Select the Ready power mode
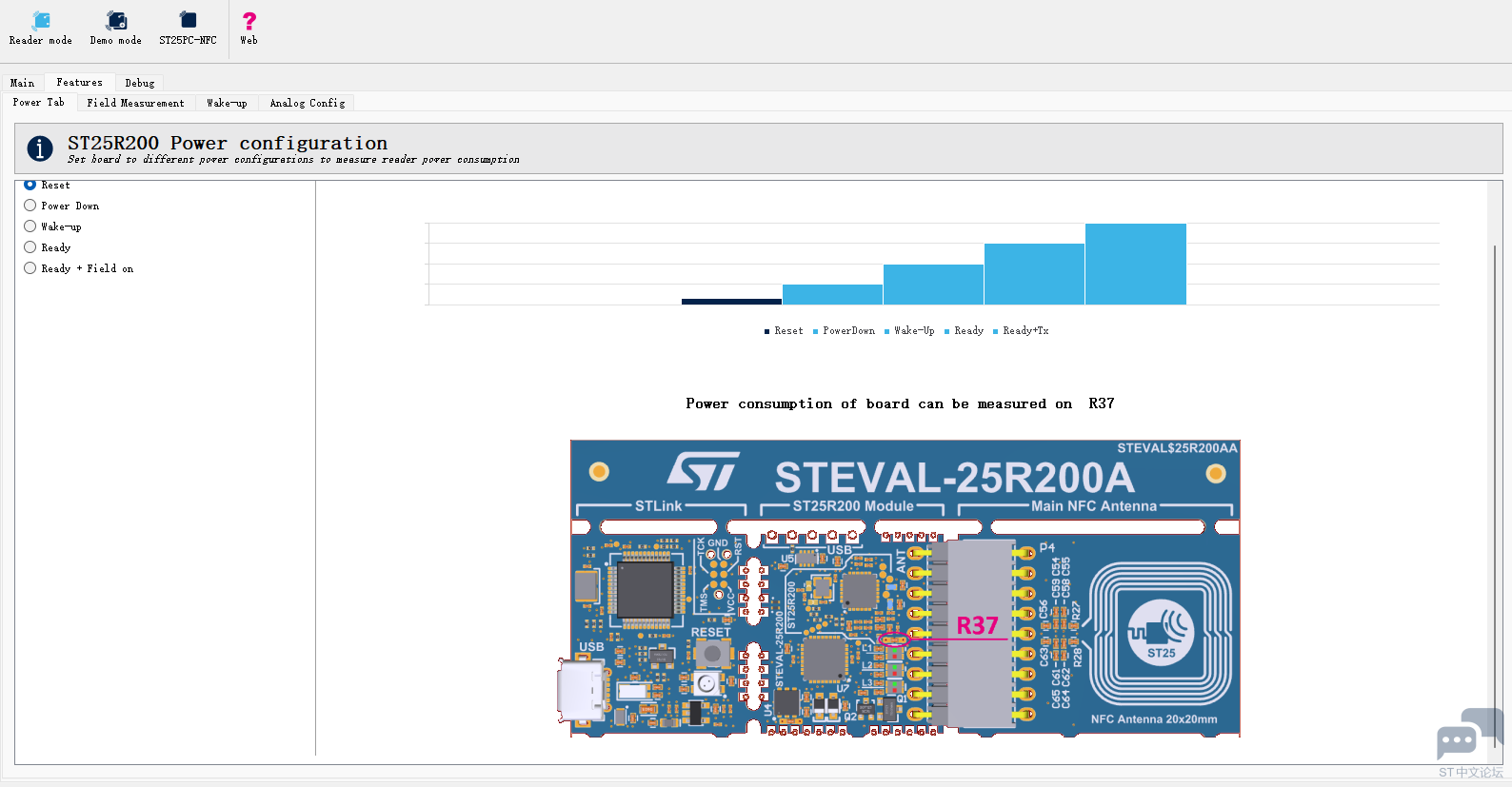The height and width of the screenshot is (787, 1512). [48, 247]
